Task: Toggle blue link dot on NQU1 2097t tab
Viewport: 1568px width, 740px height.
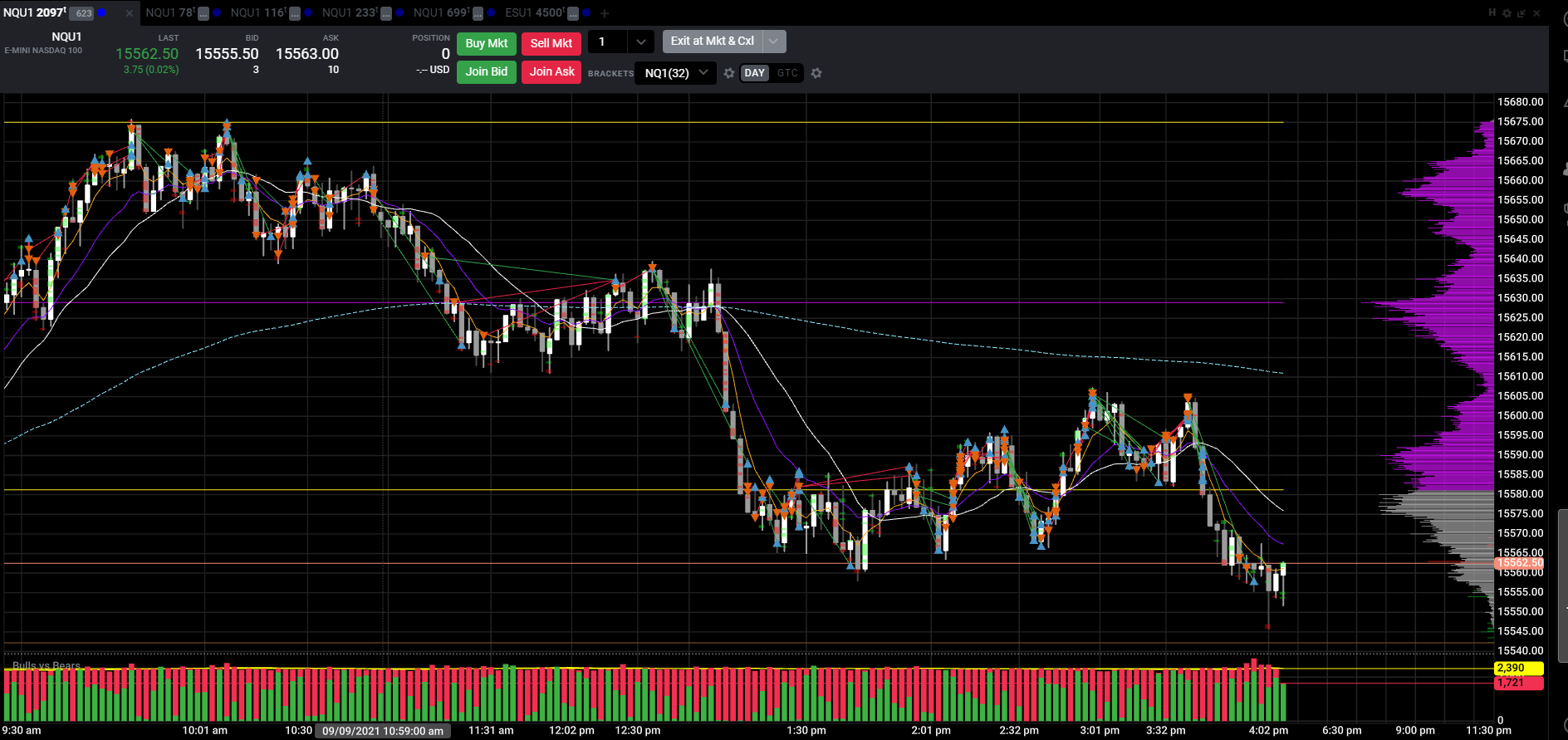Action: pyautogui.click(x=102, y=12)
